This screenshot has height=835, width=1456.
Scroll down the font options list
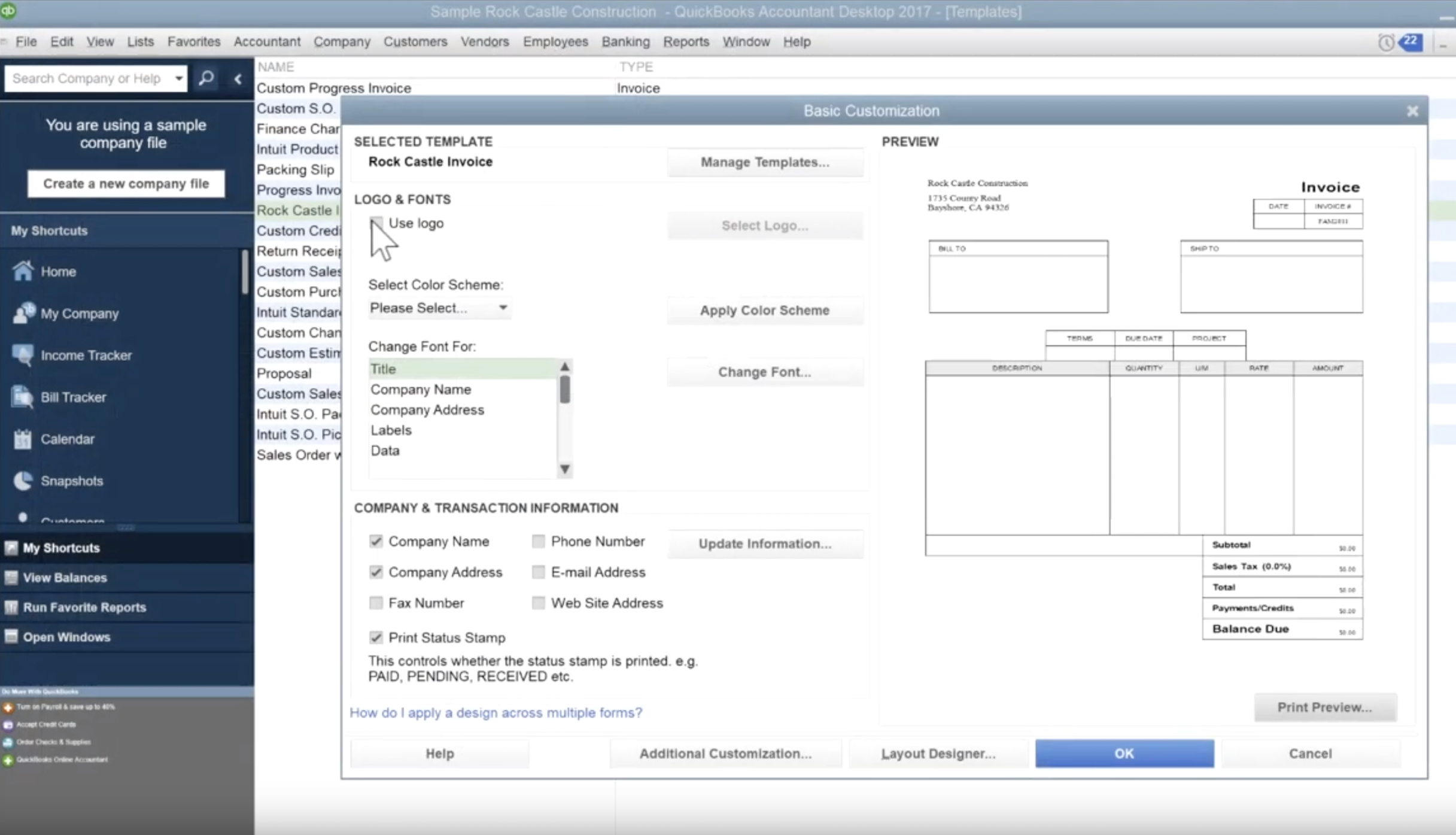tap(564, 469)
